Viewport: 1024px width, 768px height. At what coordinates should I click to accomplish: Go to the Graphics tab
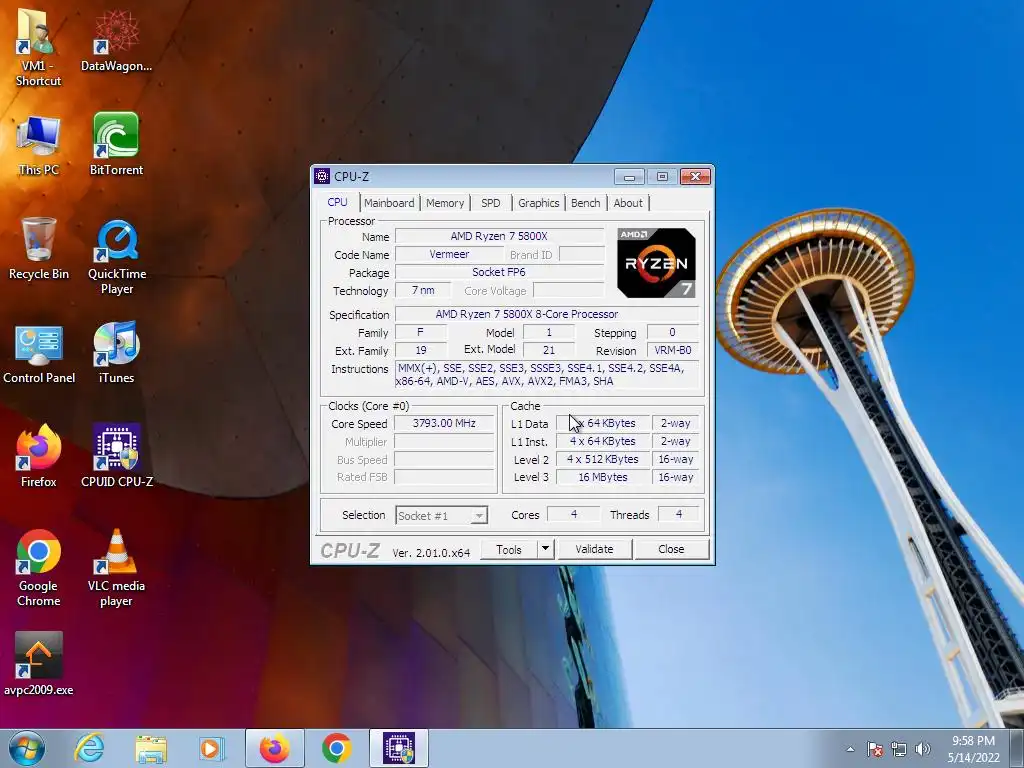click(539, 203)
